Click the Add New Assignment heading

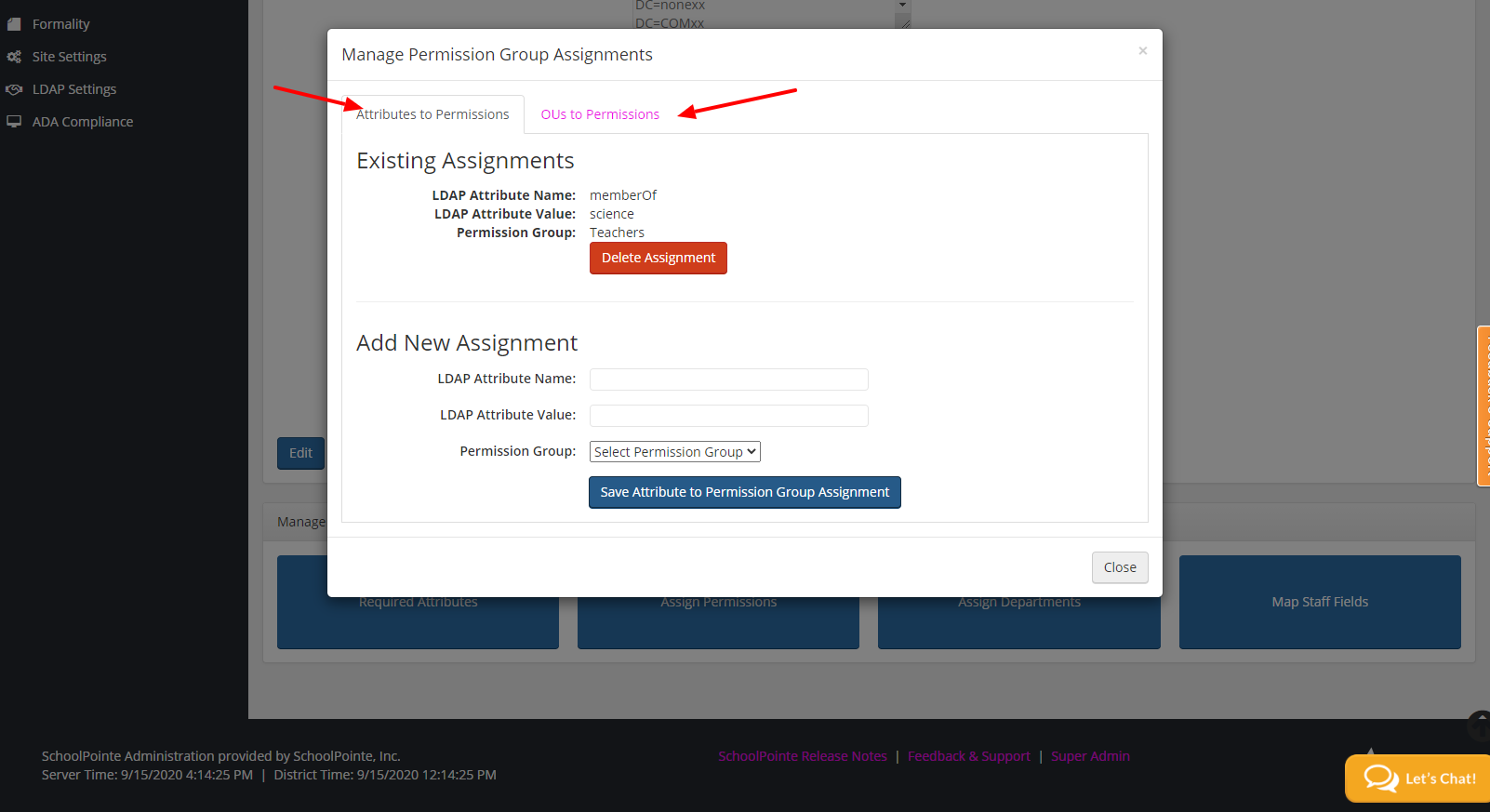click(467, 343)
